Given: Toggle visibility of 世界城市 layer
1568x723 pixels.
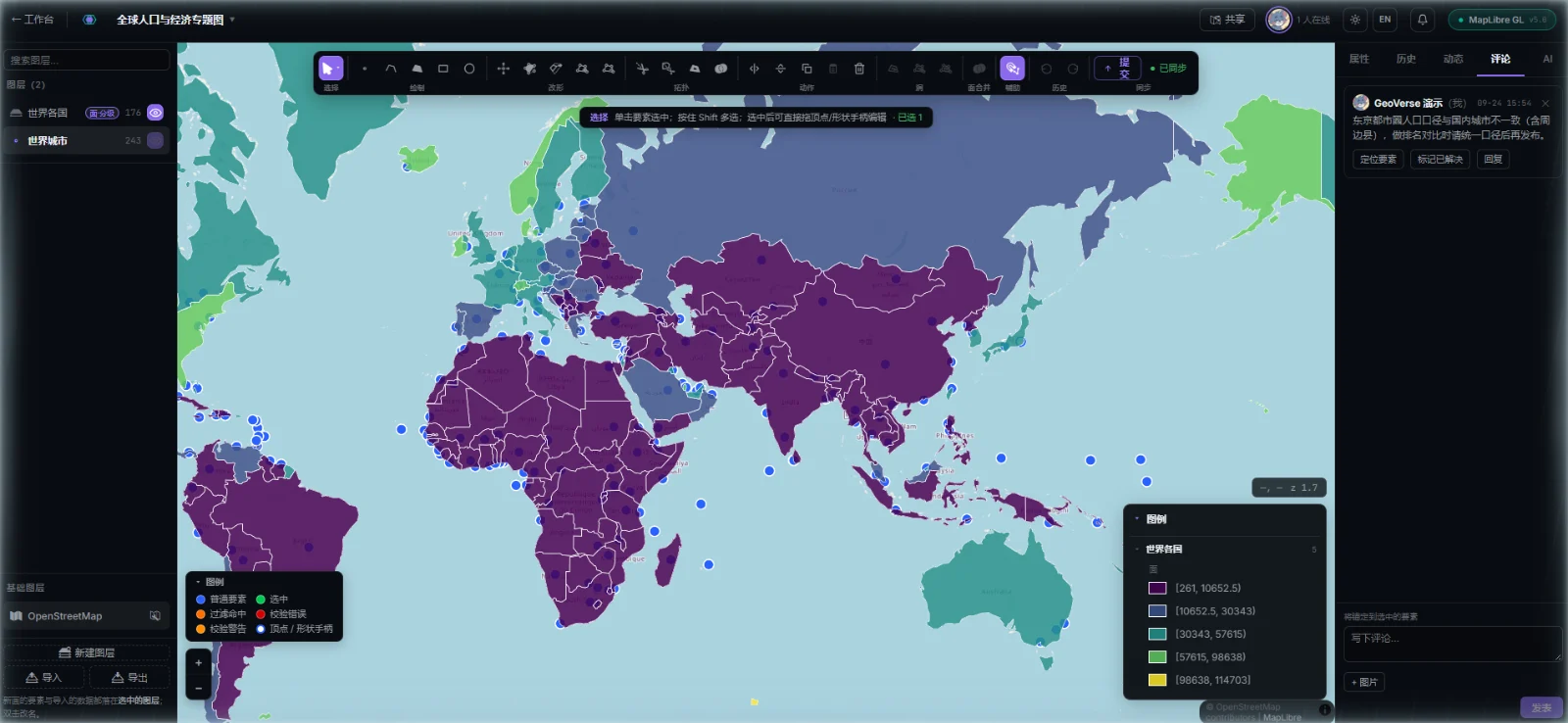Looking at the screenshot, I should pyautogui.click(x=155, y=141).
